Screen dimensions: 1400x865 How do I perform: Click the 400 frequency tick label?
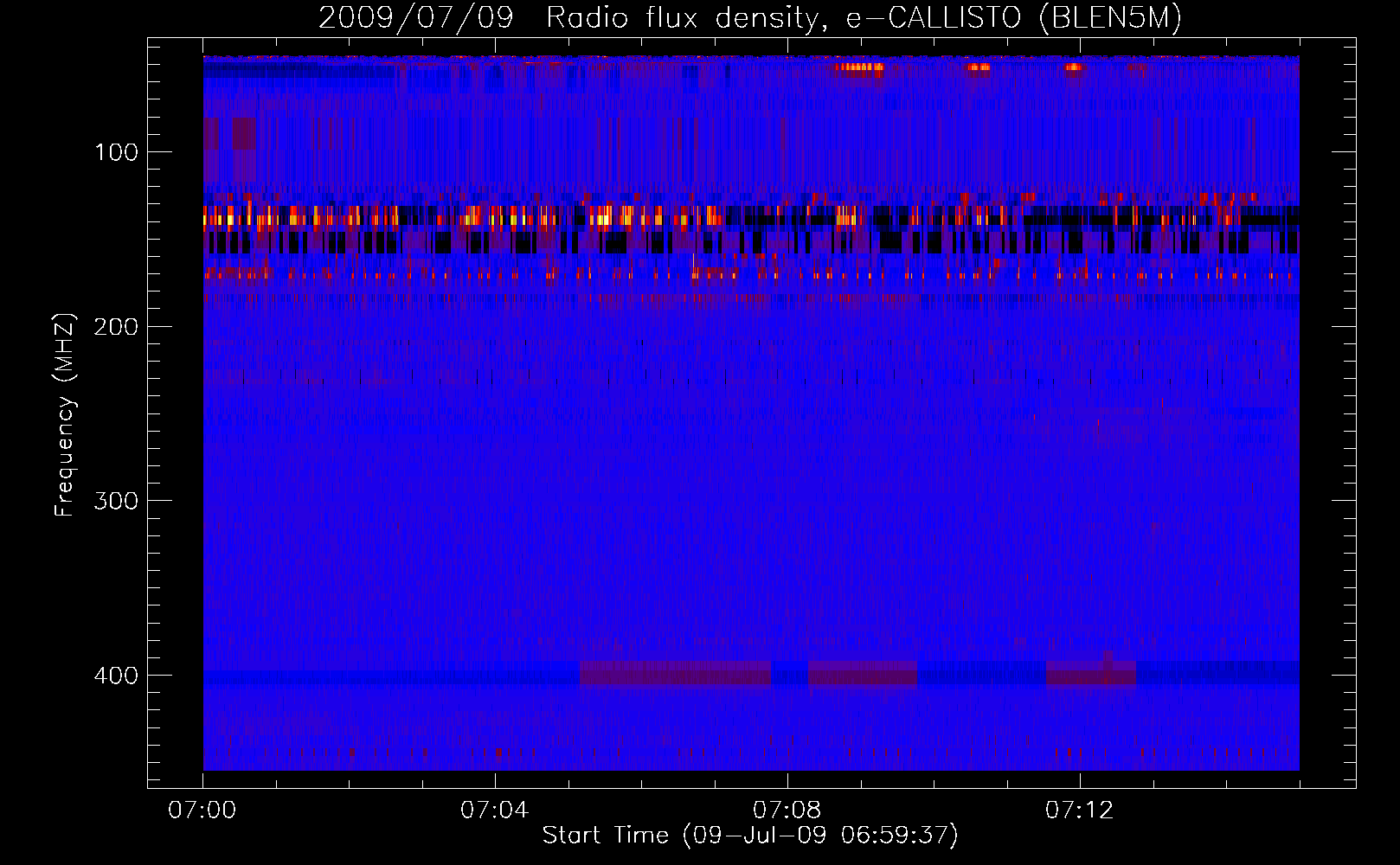116,676
